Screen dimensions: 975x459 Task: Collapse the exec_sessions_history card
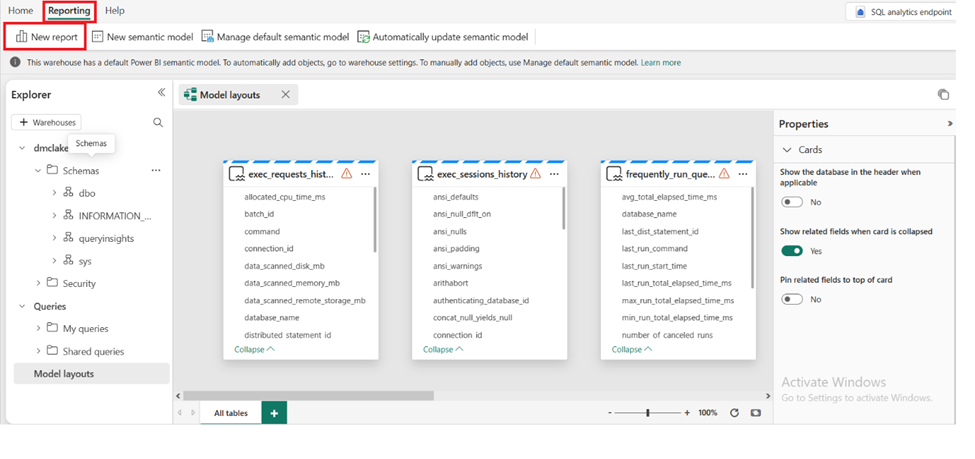443,350
